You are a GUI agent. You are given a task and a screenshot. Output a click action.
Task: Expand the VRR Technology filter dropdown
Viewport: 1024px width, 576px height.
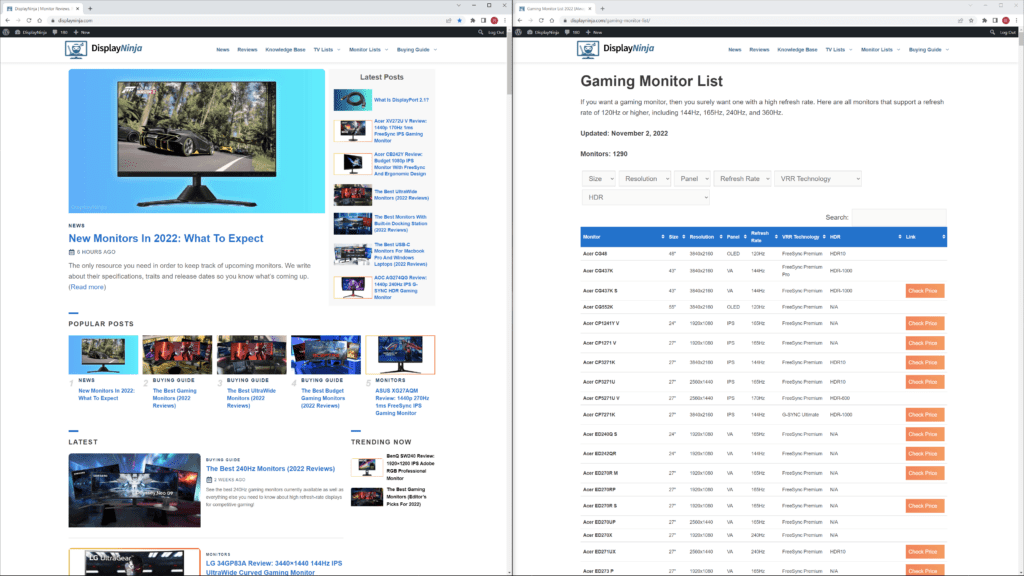coord(820,178)
